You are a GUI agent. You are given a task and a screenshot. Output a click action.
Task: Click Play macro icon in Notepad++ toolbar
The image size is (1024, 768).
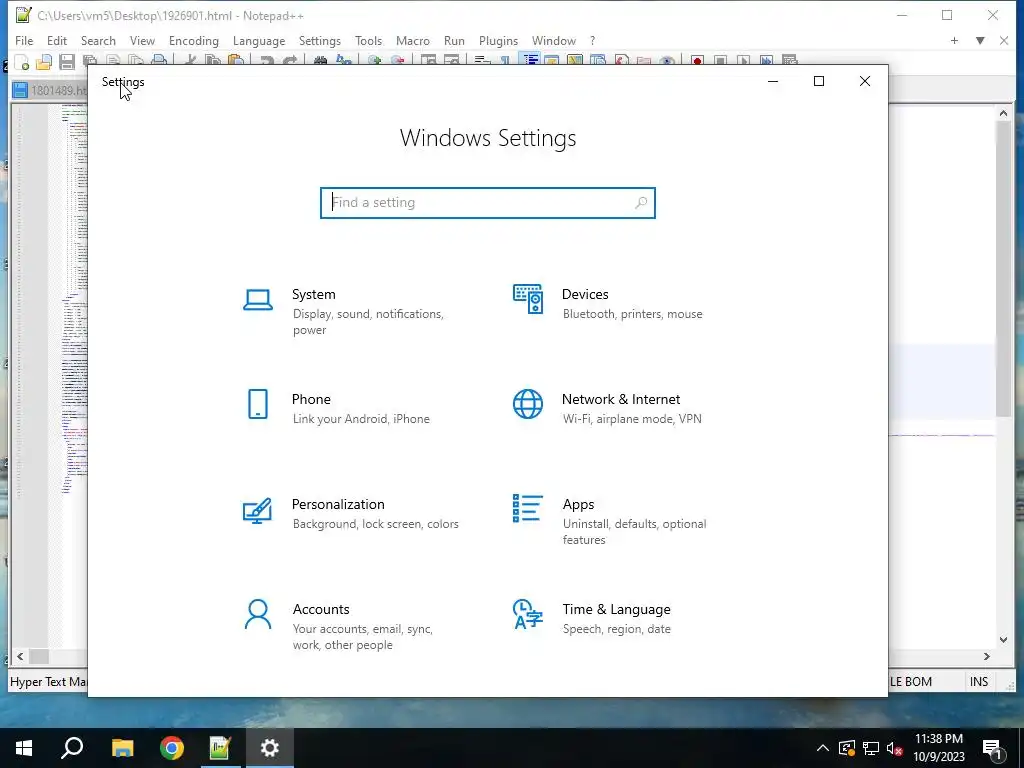(743, 61)
